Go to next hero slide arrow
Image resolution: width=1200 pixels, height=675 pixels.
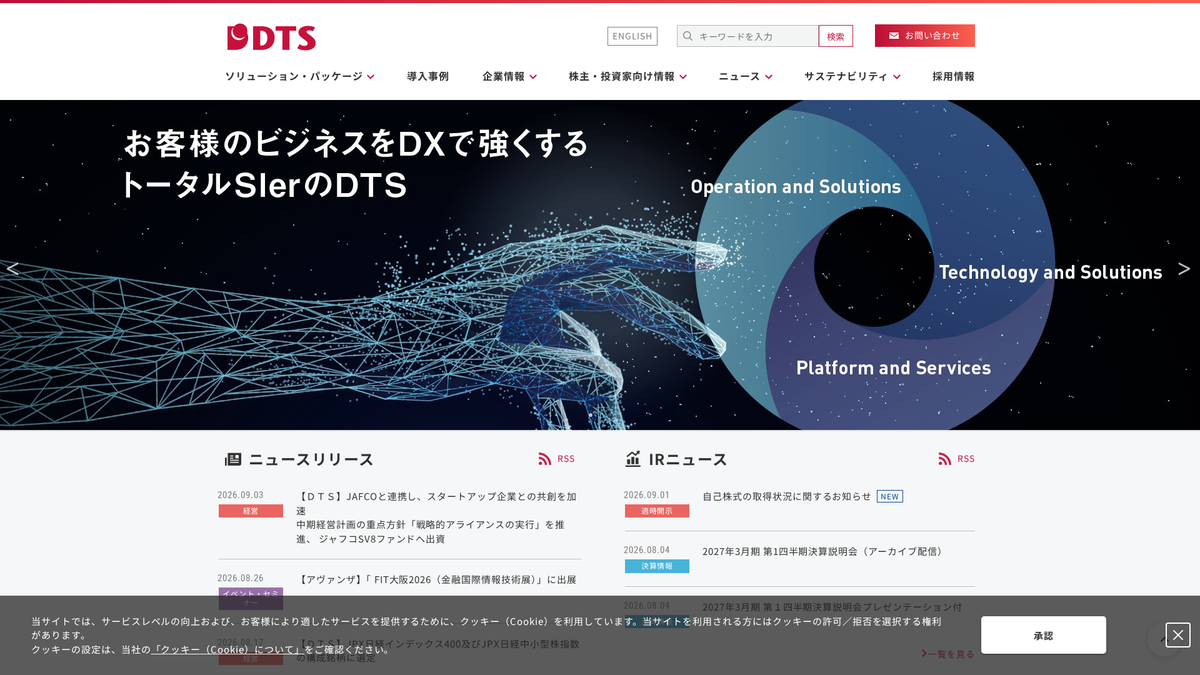pyautogui.click(x=1184, y=268)
